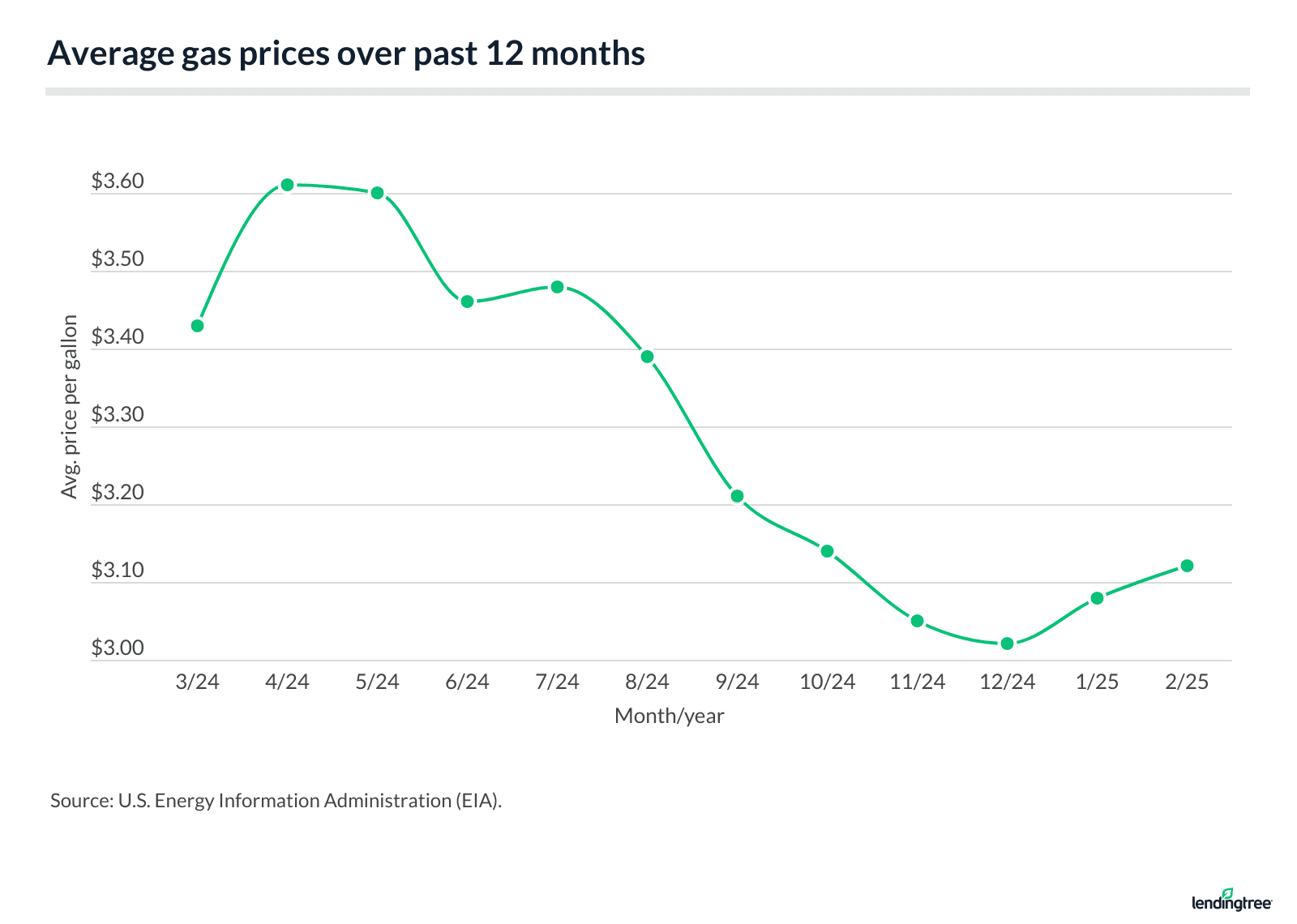Screen dimensions: 1297x924
Task: Click the 3/24 data point
Action: [x=197, y=326]
